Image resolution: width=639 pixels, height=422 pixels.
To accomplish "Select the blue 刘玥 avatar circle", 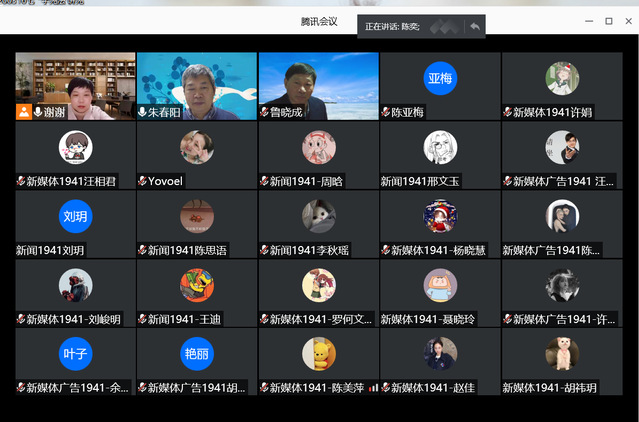I will (x=75, y=216).
